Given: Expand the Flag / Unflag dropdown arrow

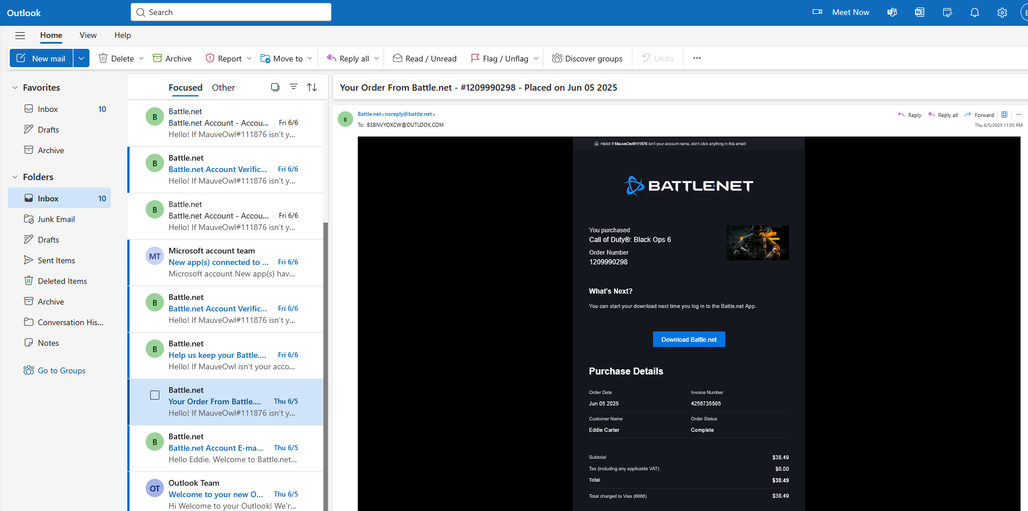Looking at the screenshot, I should pyautogui.click(x=536, y=58).
